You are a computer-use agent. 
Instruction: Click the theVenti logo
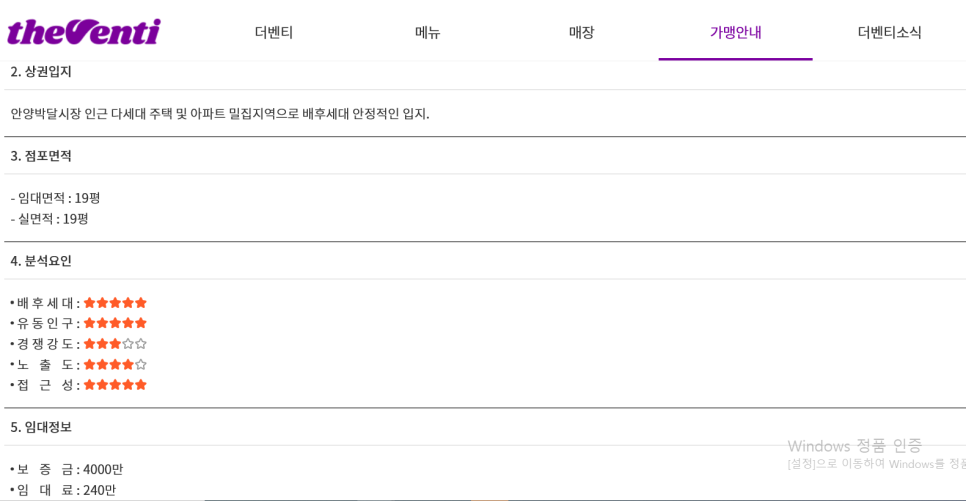(x=84, y=31)
